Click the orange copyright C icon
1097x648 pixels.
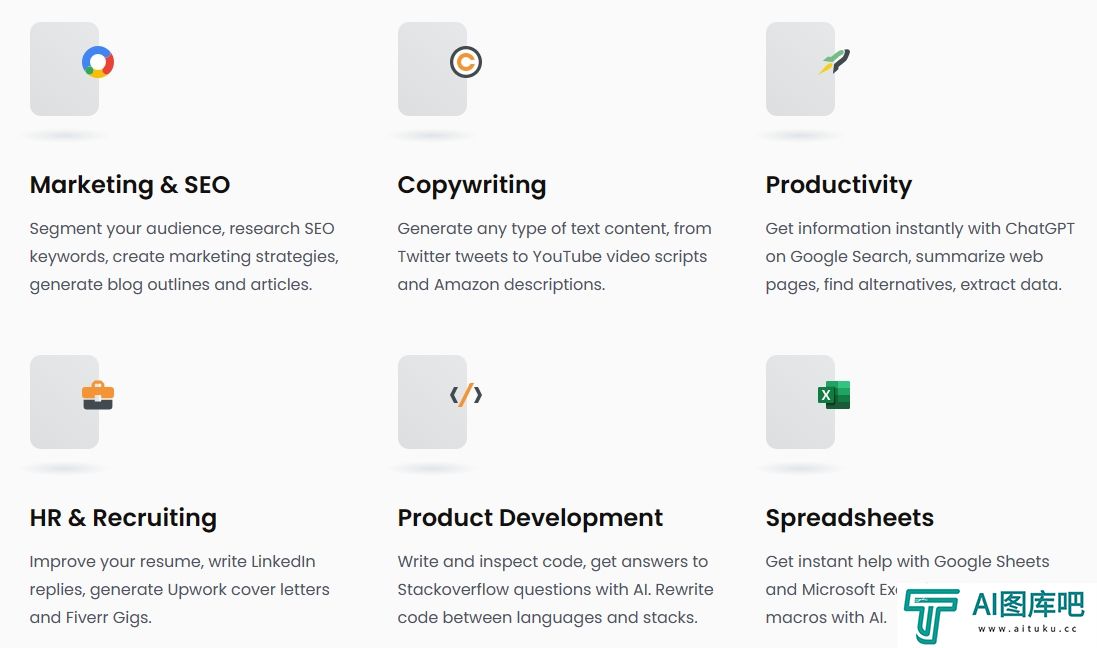tap(466, 62)
